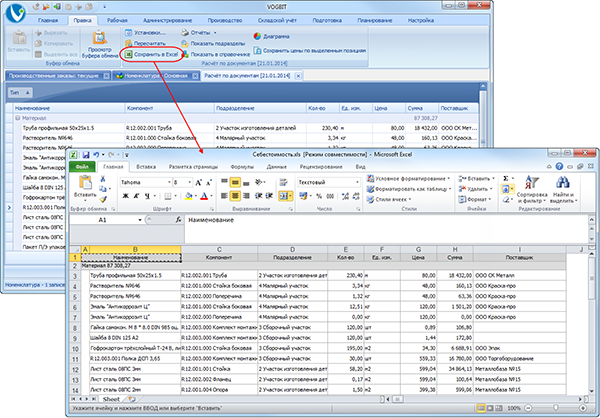Open Диаграмма pie chart in VOGBIT
Image resolution: width=600 pixels, height=418 pixels.
click(x=271, y=36)
